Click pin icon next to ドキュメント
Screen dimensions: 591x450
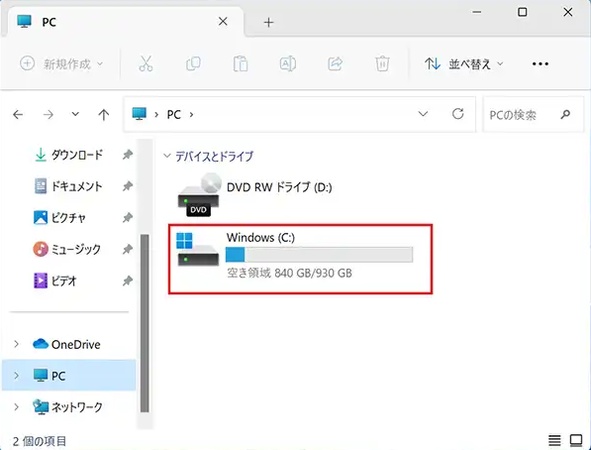(127, 186)
